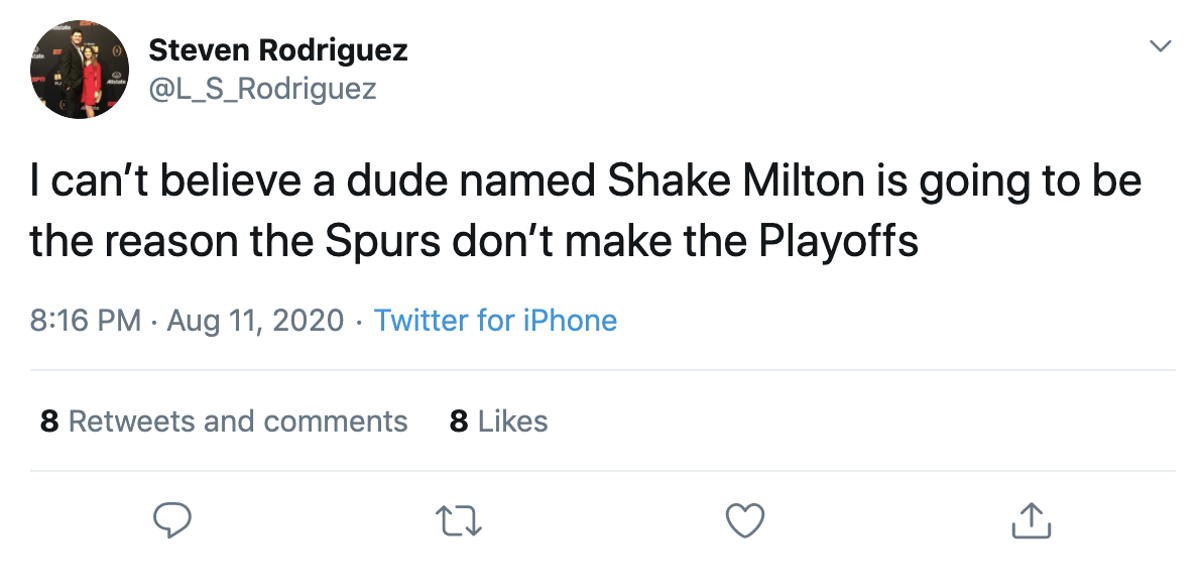Screen dimensions: 1200x561
Task: View the 8 Retweets and comments list
Action: (224, 421)
